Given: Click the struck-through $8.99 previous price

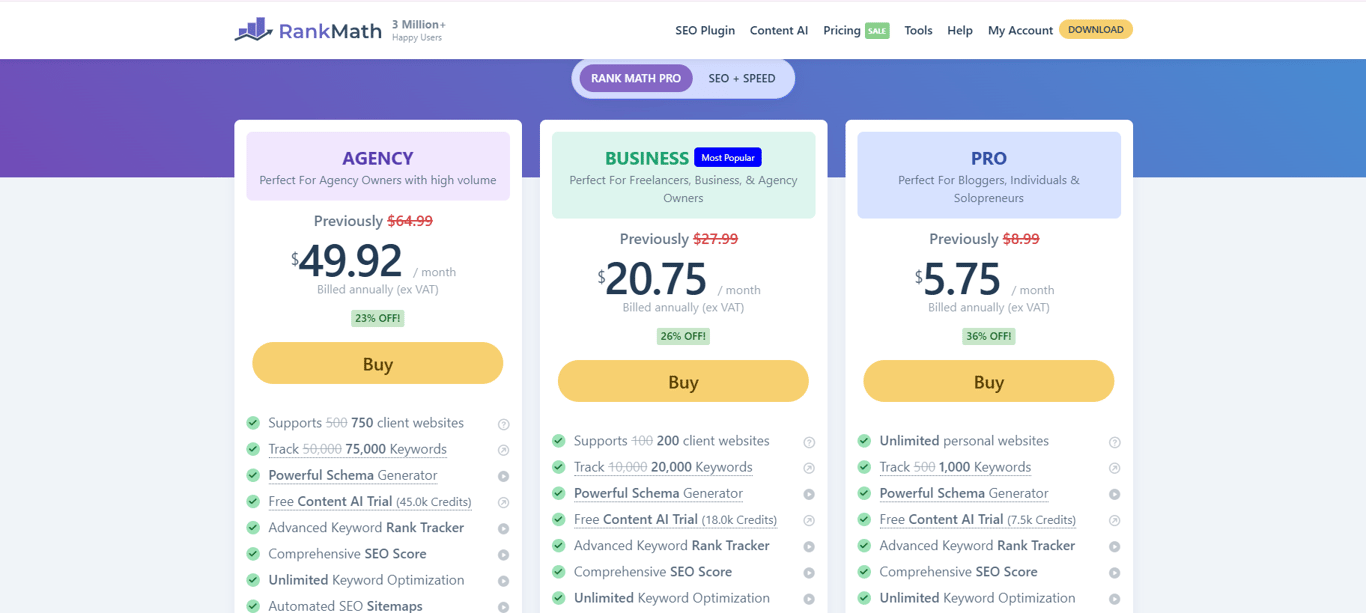Looking at the screenshot, I should click(x=1021, y=239).
